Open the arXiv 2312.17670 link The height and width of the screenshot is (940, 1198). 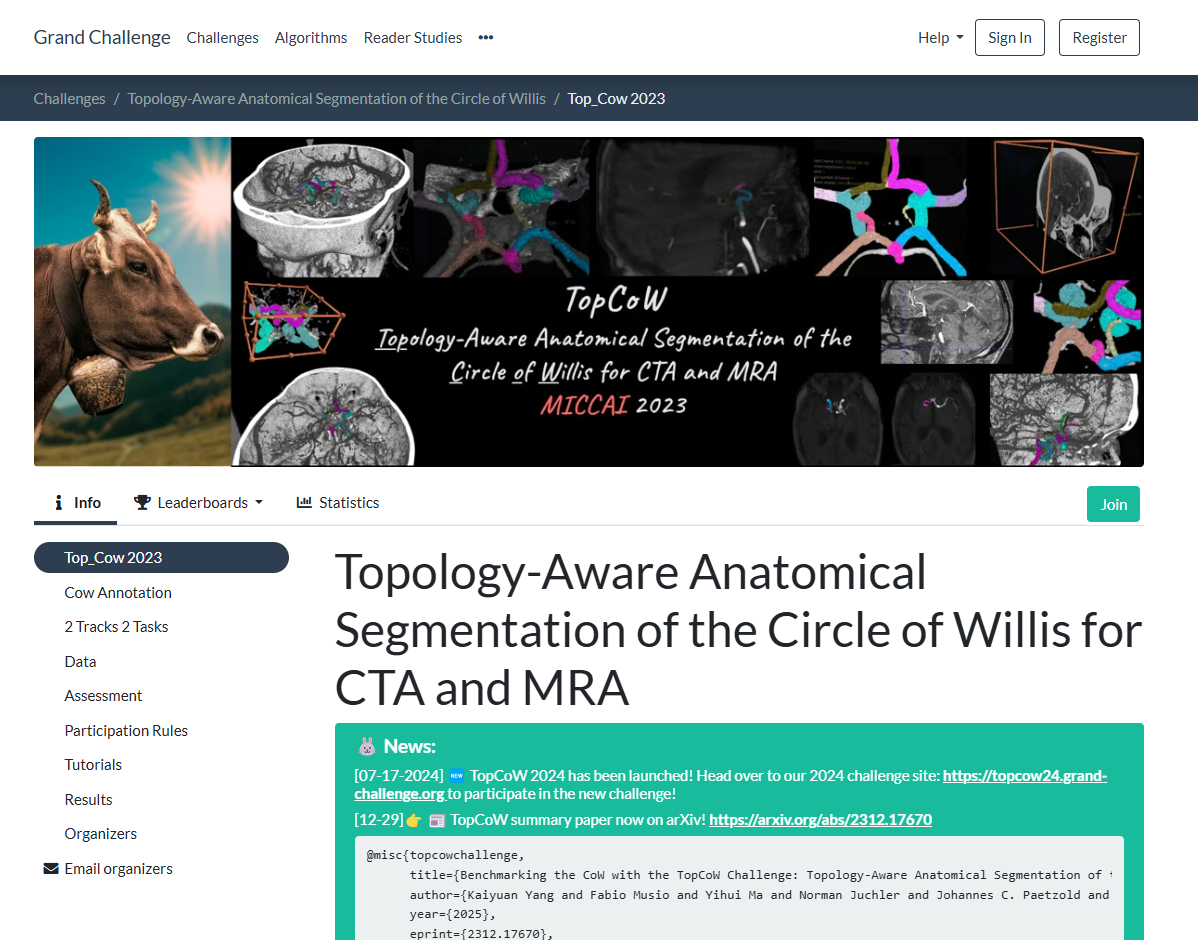(820, 820)
